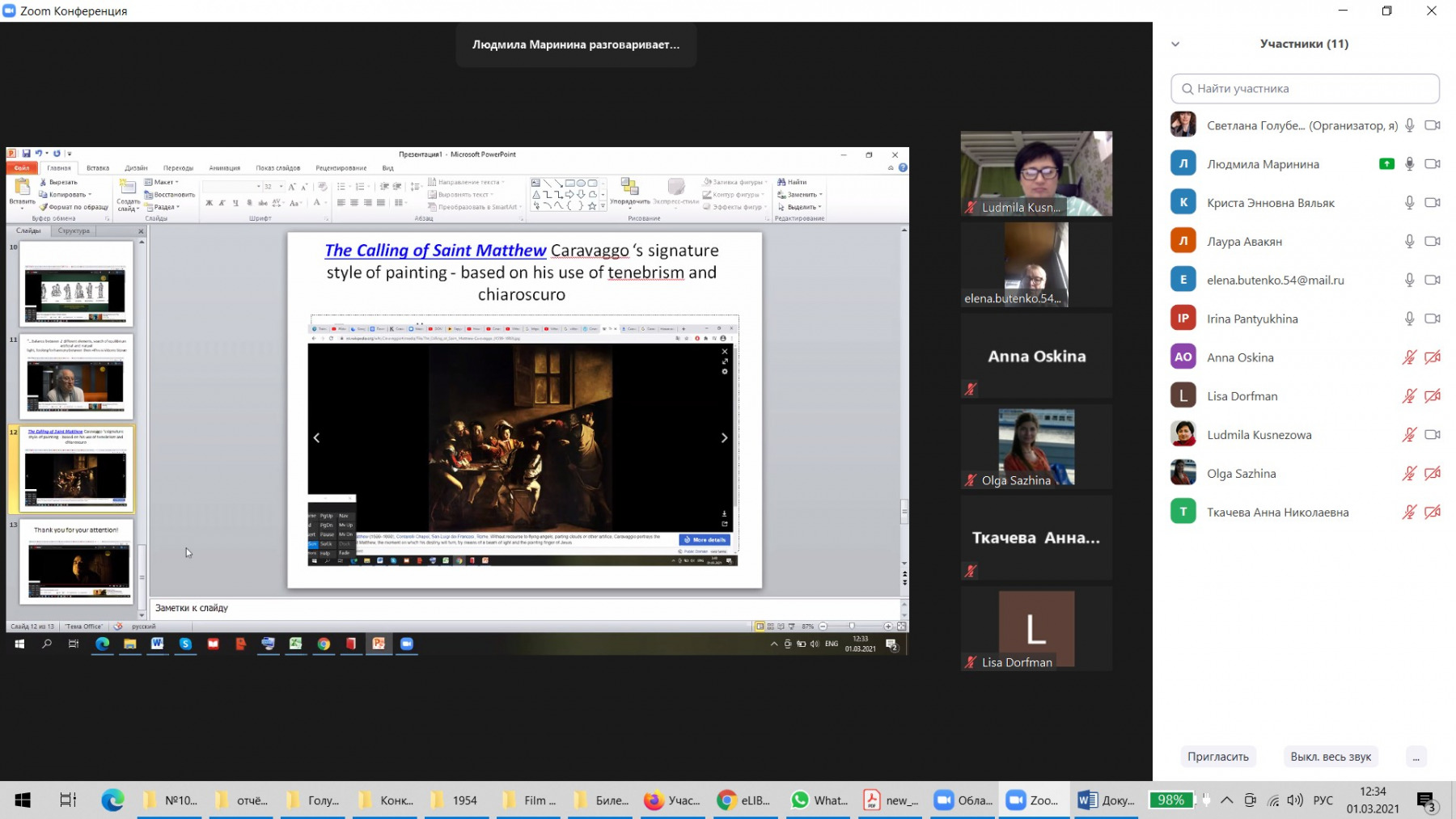Click crossed microphone for Olga Sazhina row
This screenshot has width=1456, height=819.
(x=1409, y=474)
